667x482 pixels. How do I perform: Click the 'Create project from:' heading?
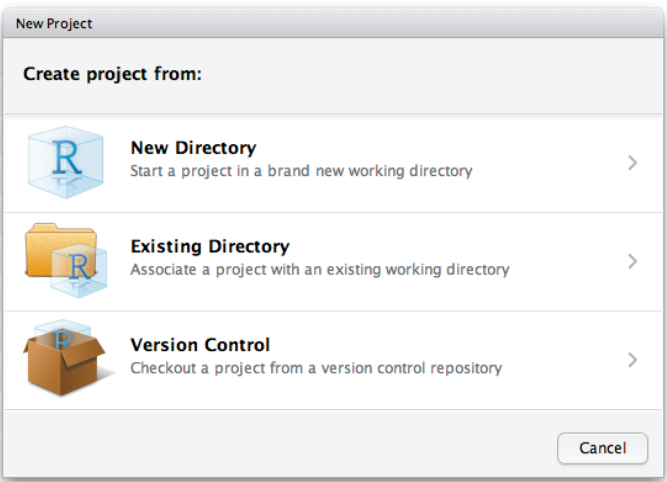(112, 74)
